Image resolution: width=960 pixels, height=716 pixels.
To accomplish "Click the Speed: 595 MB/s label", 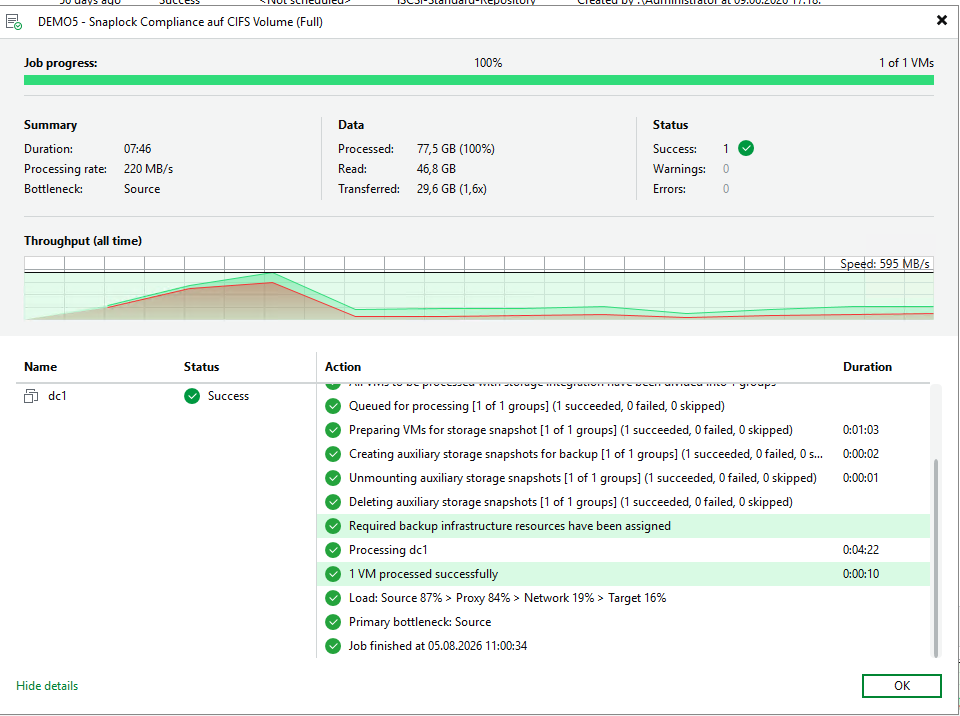I will tap(885, 264).
